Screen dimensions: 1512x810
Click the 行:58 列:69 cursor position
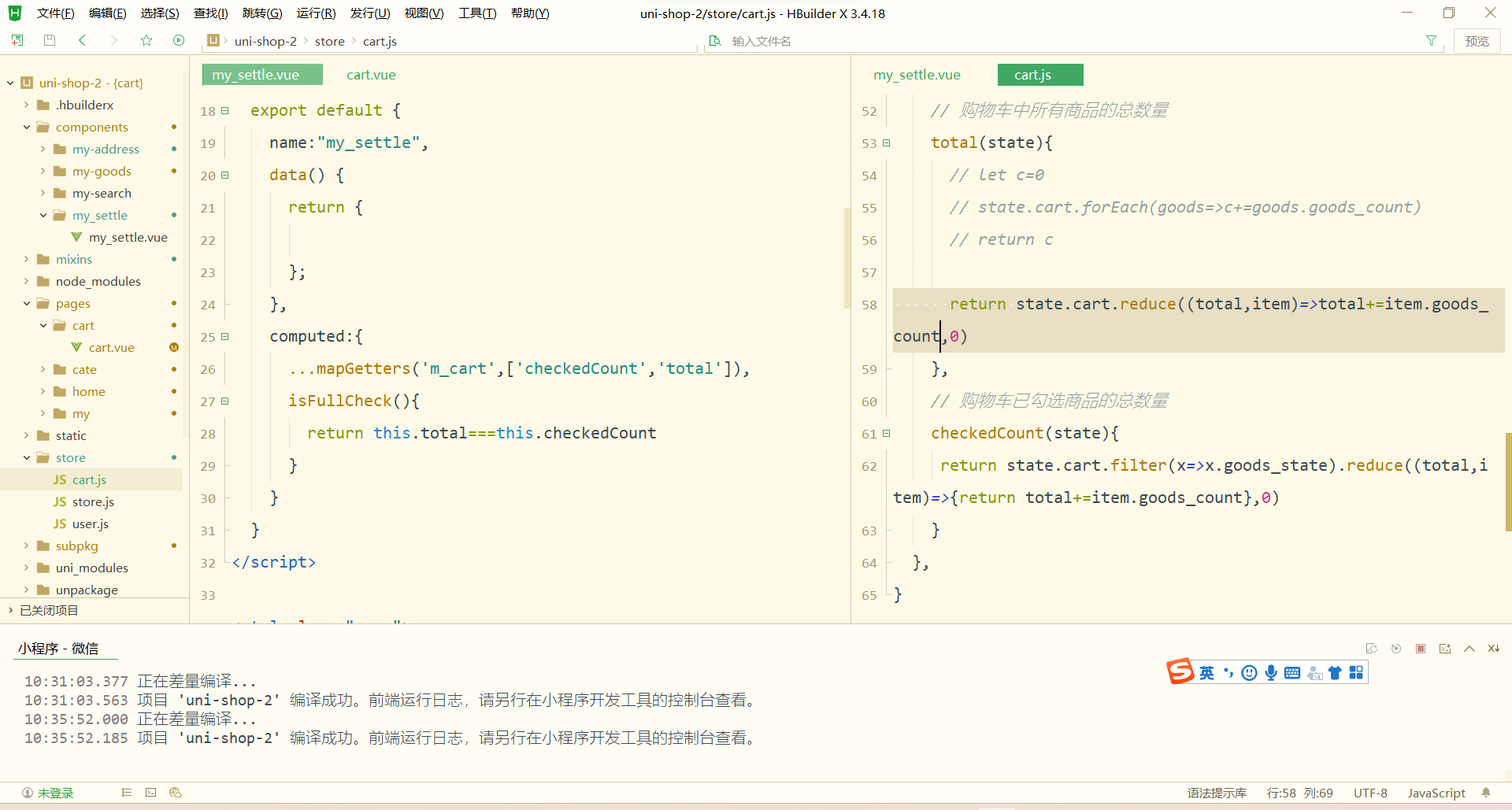pyautogui.click(x=1299, y=793)
